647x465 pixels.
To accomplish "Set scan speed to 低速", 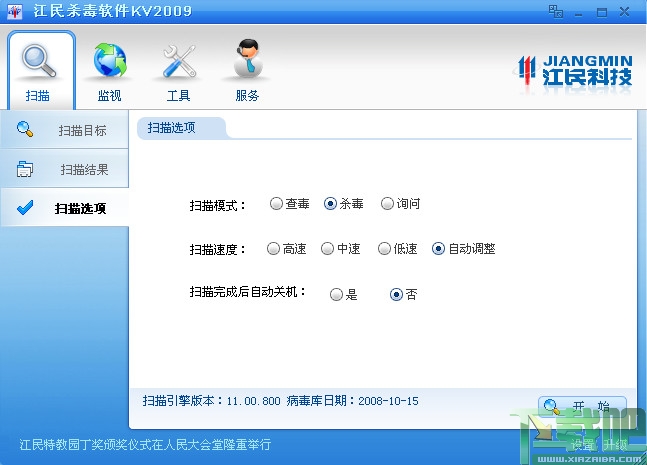I will click(x=397, y=248).
